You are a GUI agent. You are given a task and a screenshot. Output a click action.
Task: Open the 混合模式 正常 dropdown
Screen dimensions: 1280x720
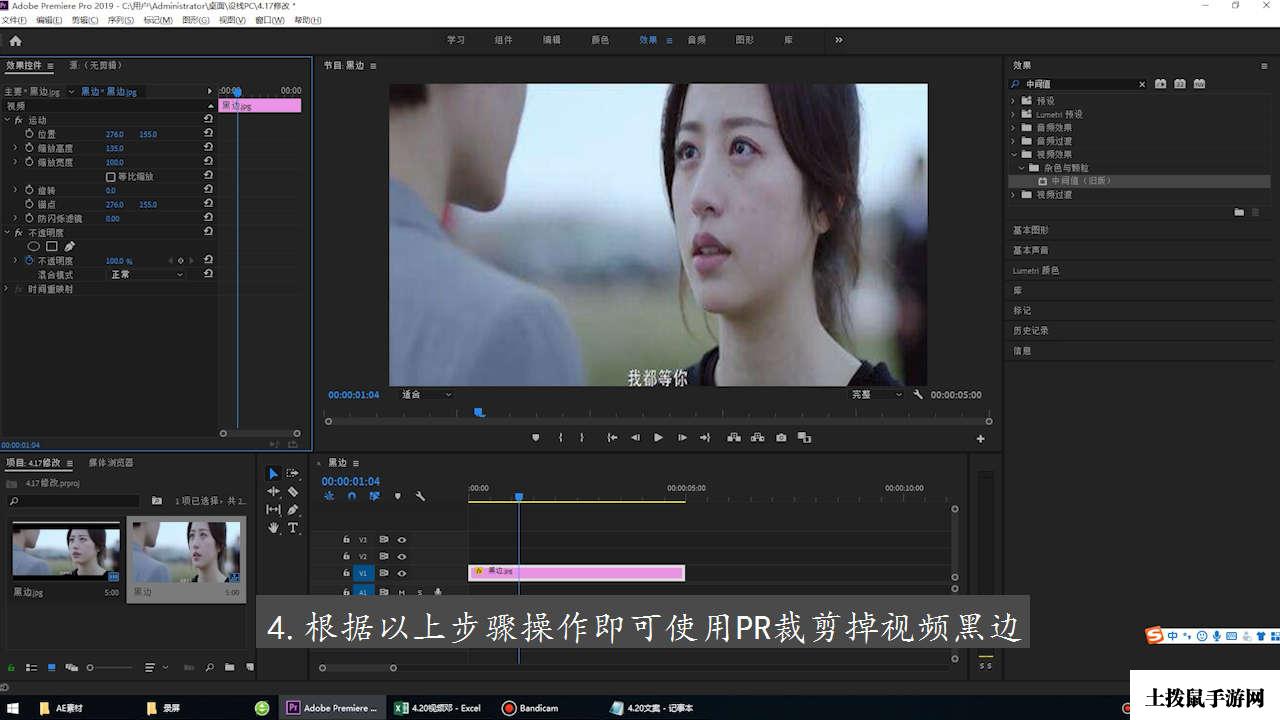tap(146, 274)
